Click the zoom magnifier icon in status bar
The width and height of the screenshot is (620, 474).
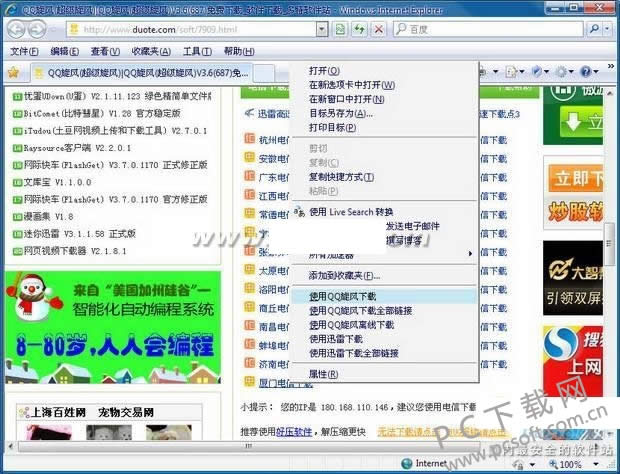(554, 465)
